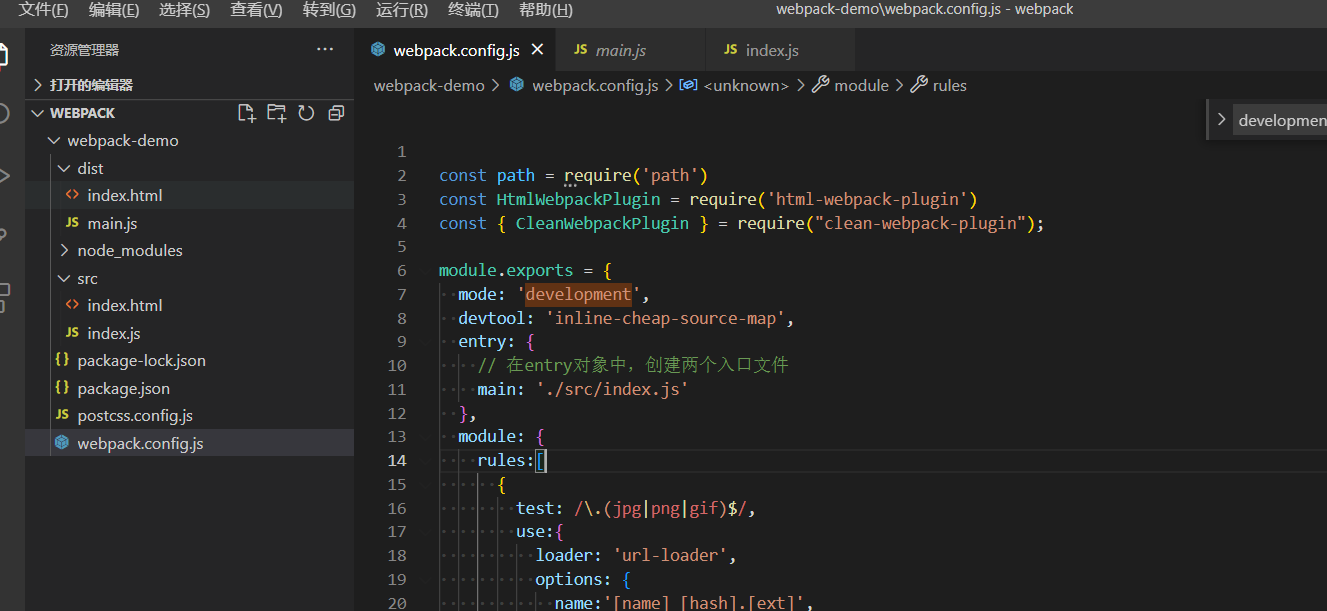Click the webpack.config.js breadcrumb
Viewport: 1327px width, 611px height.
click(x=584, y=86)
